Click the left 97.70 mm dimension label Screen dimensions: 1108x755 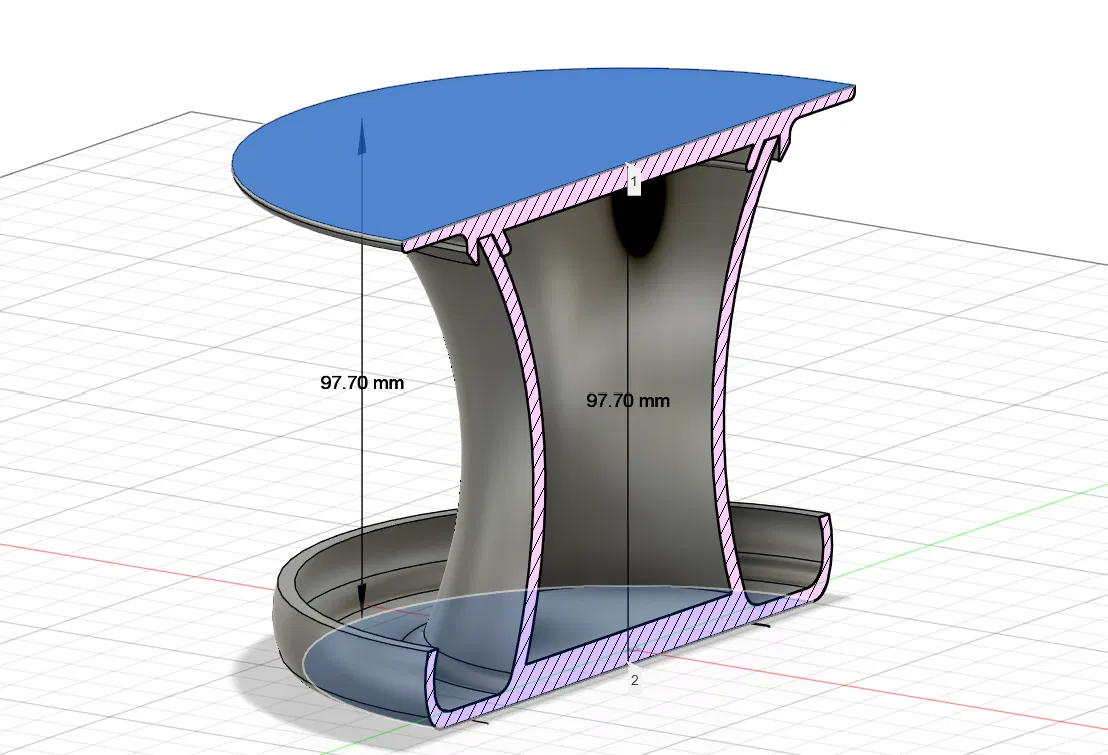coord(362,383)
